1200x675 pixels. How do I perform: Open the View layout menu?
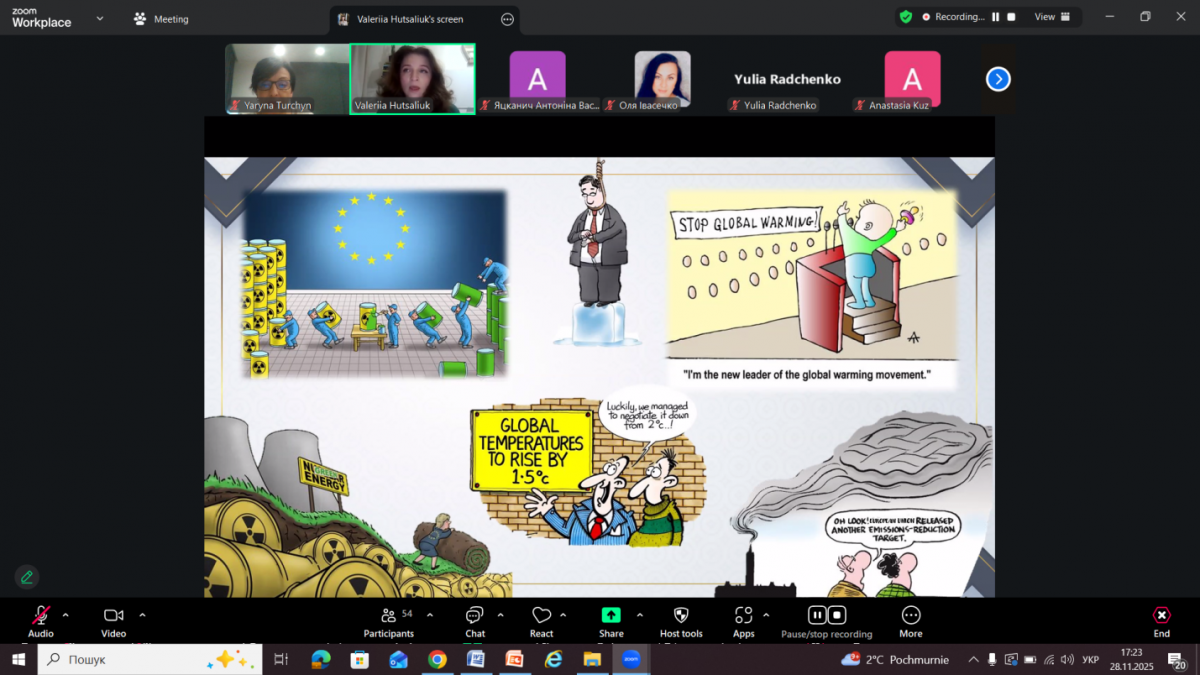[1052, 17]
